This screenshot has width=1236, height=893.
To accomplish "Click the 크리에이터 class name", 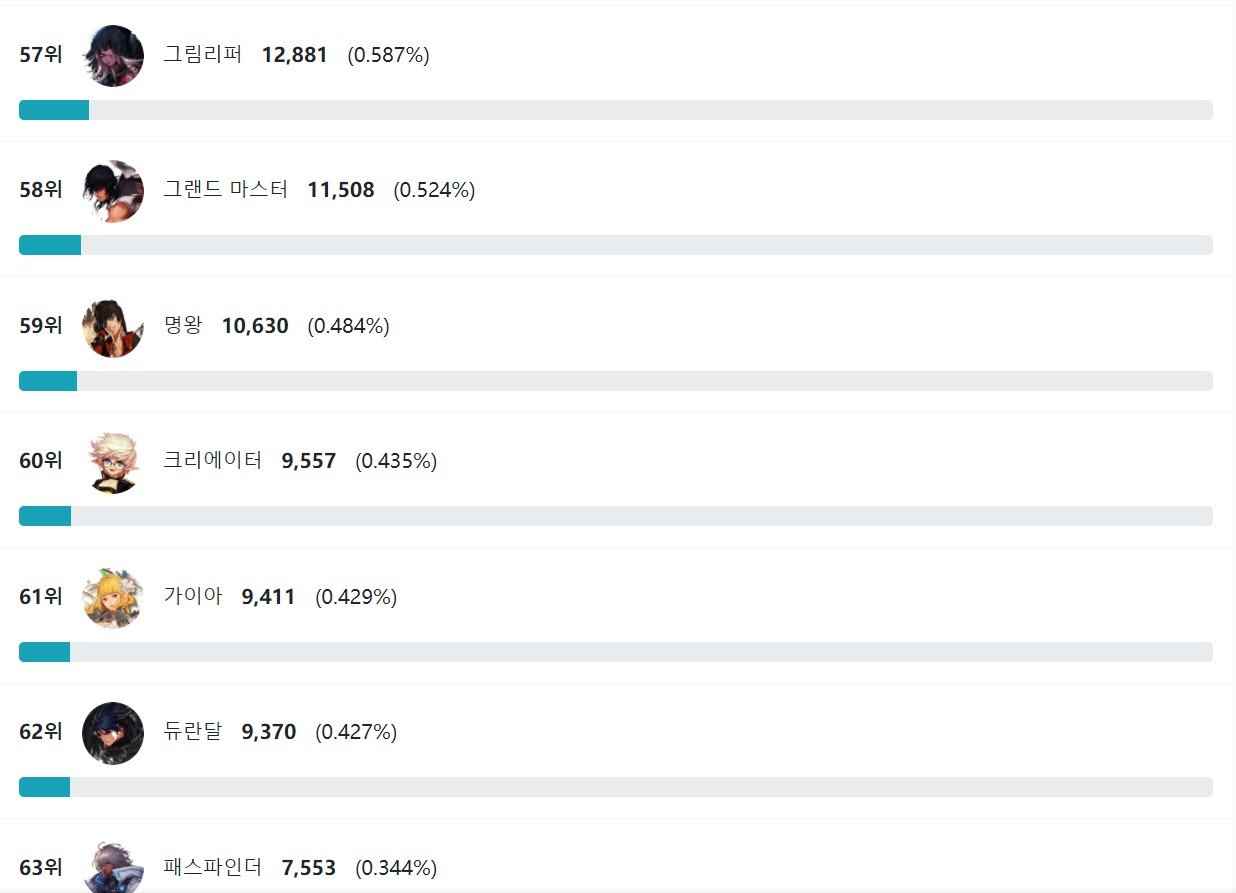I will point(212,461).
